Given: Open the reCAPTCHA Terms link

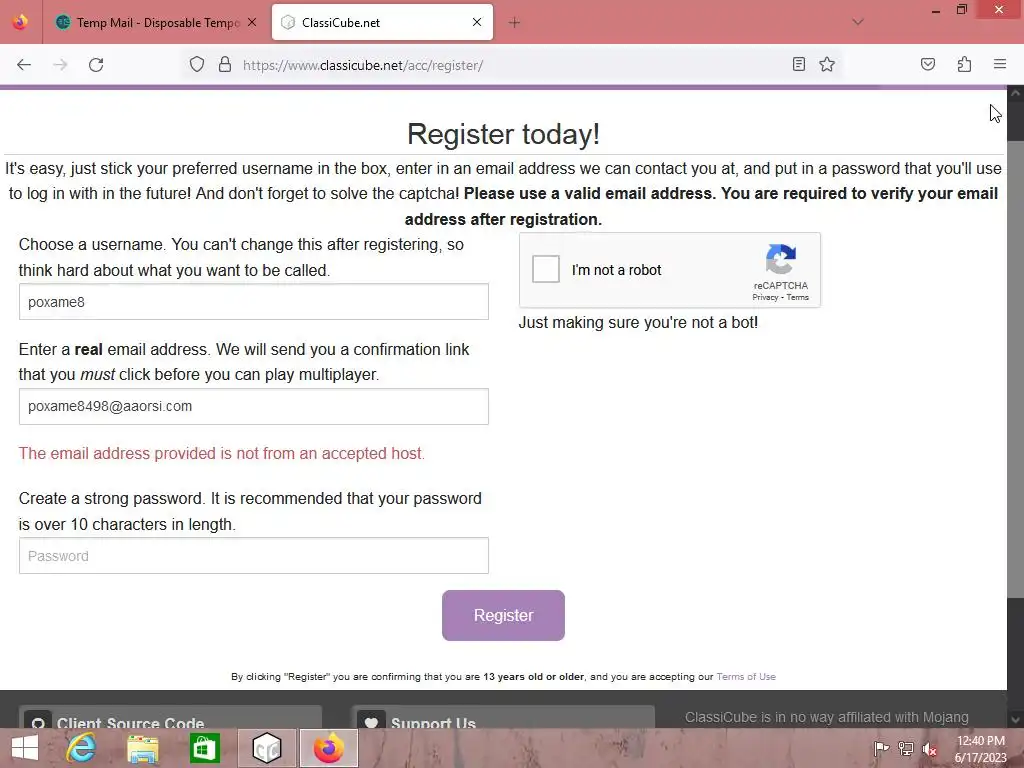Looking at the screenshot, I should click(x=797, y=297).
